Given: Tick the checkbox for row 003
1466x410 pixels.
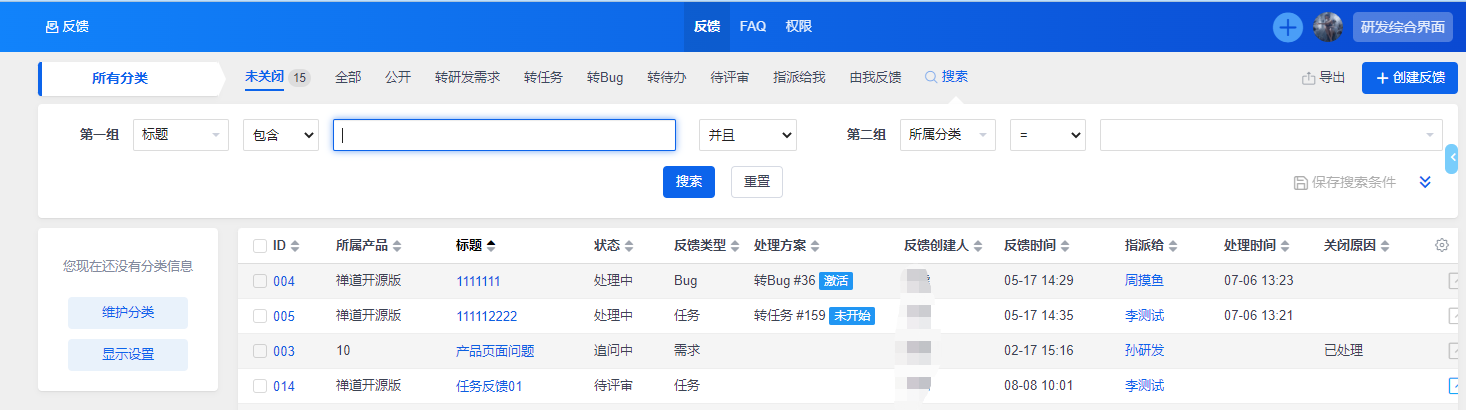Looking at the screenshot, I should [x=260, y=351].
